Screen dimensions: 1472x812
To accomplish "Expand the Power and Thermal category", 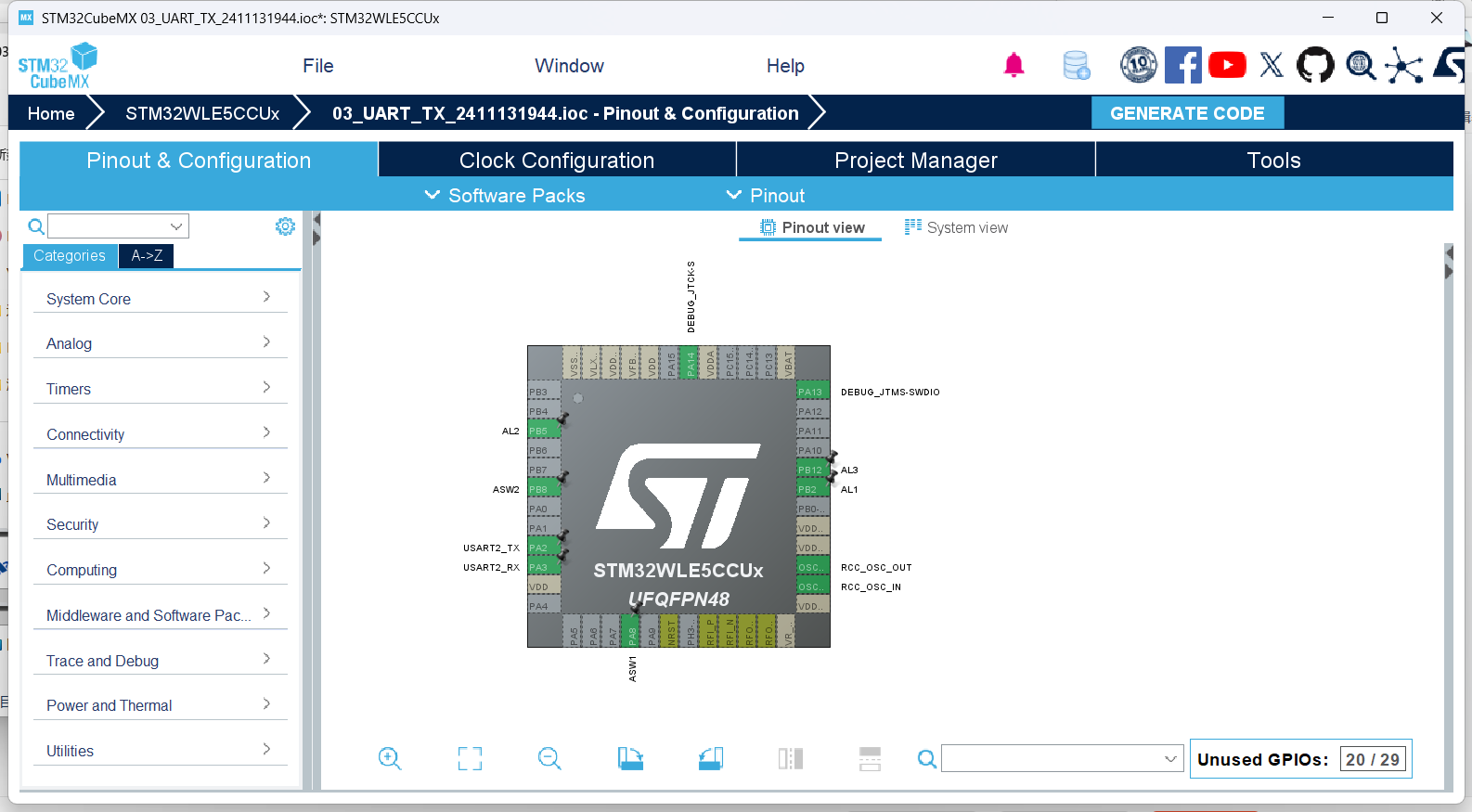I will (160, 704).
